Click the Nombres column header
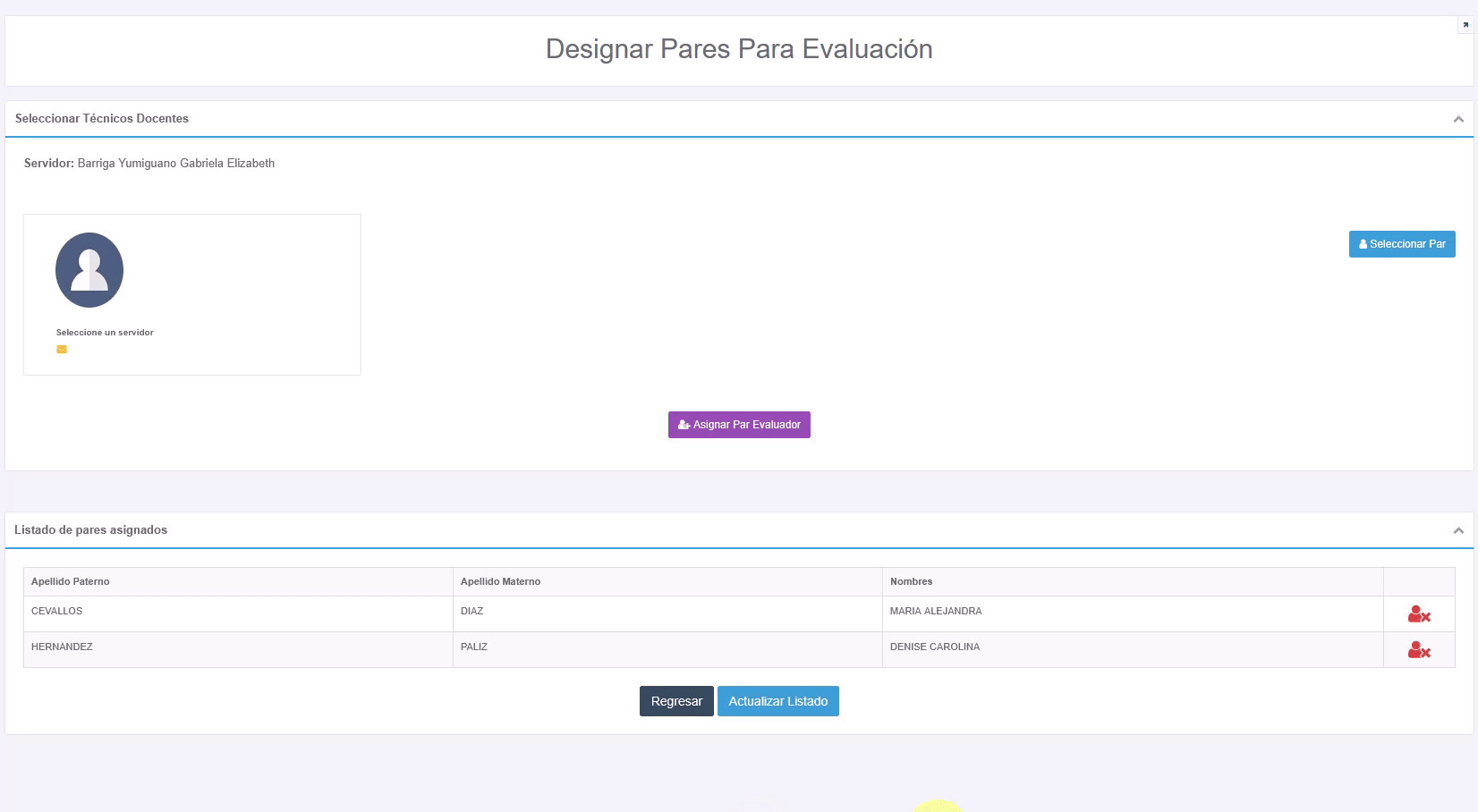This screenshot has width=1478, height=812. click(911, 581)
